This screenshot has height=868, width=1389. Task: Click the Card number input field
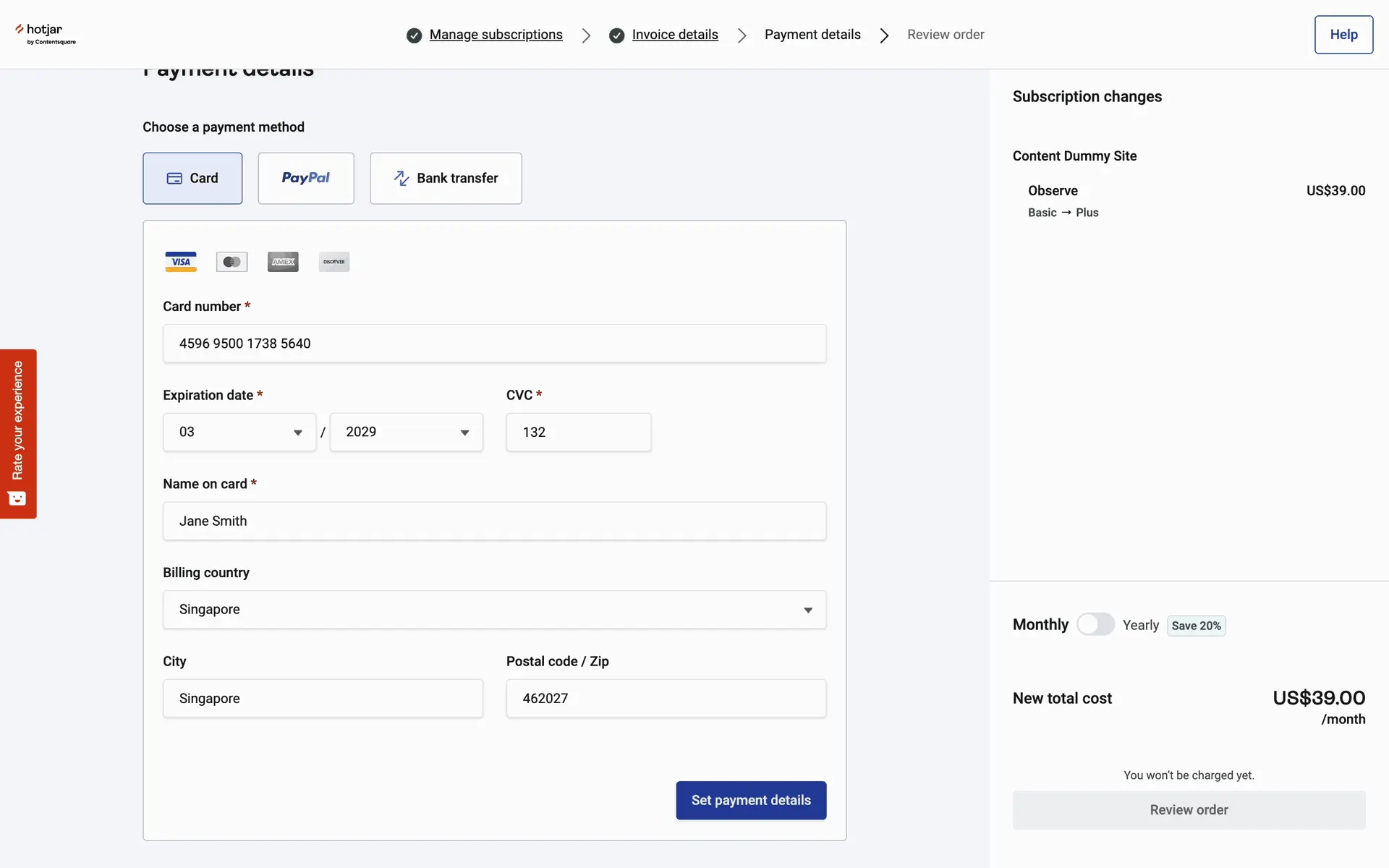[494, 344]
